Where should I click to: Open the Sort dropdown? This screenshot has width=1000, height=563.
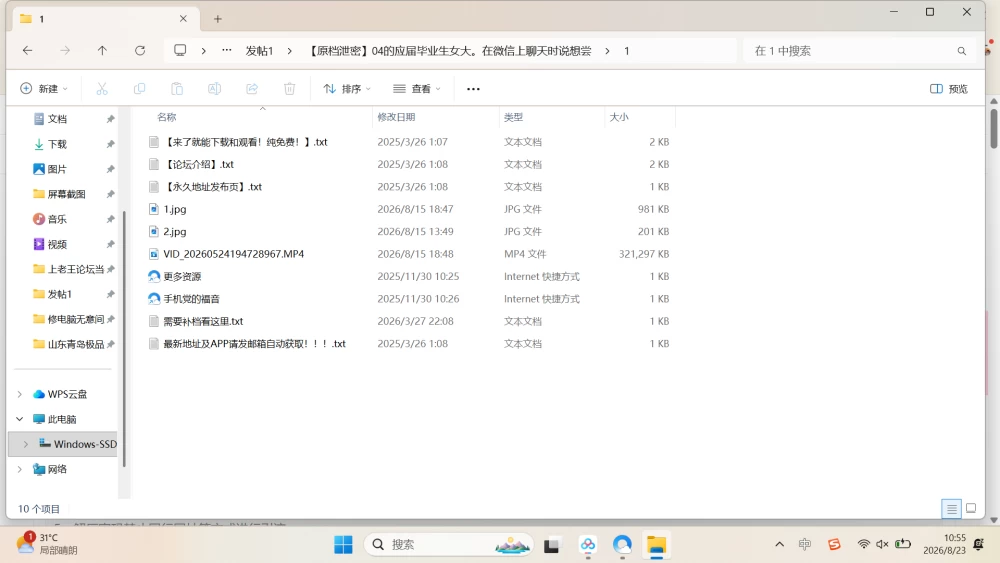[x=347, y=89]
